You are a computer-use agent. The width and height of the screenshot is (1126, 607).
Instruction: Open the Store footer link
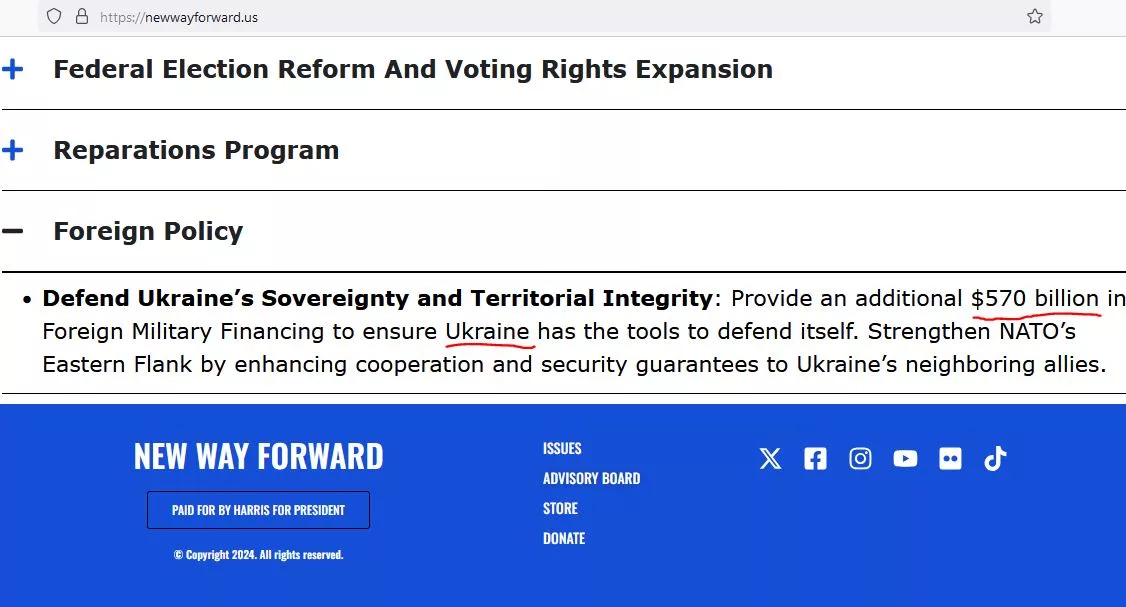[560, 508]
